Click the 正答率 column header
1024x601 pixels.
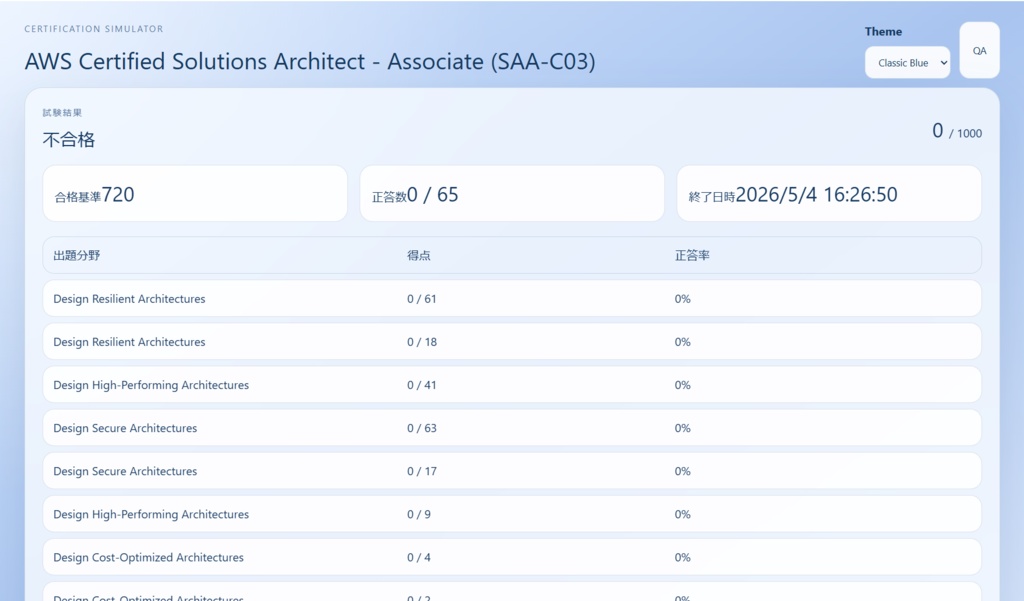(x=692, y=255)
